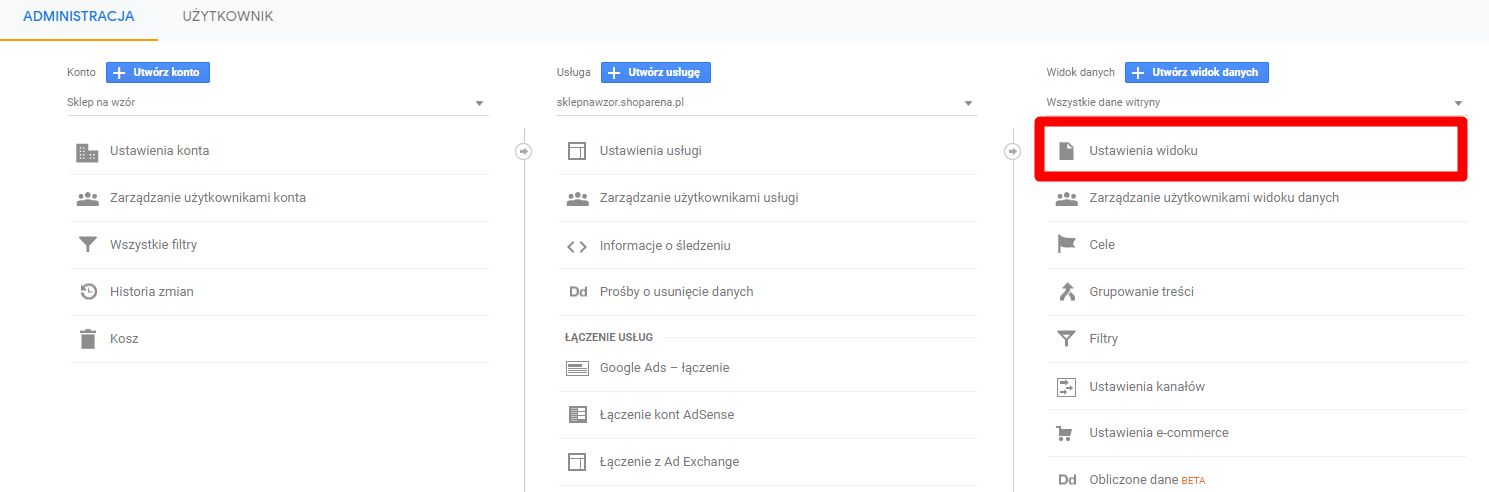Click the icon beside Google Ads – łączenie
The image size is (1489, 492).
[x=577, y=368]
